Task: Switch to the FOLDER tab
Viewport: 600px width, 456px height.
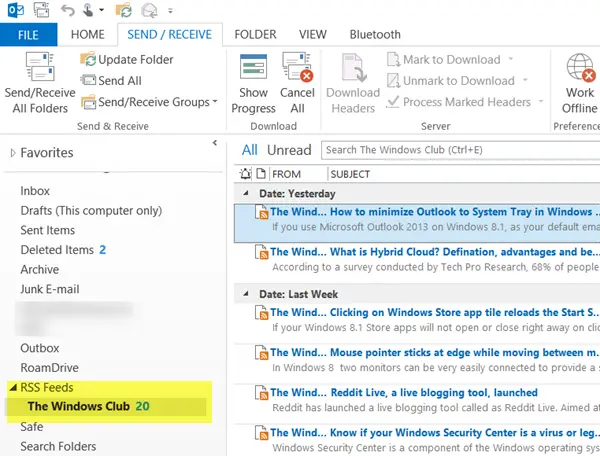Action: click(255, 35)
